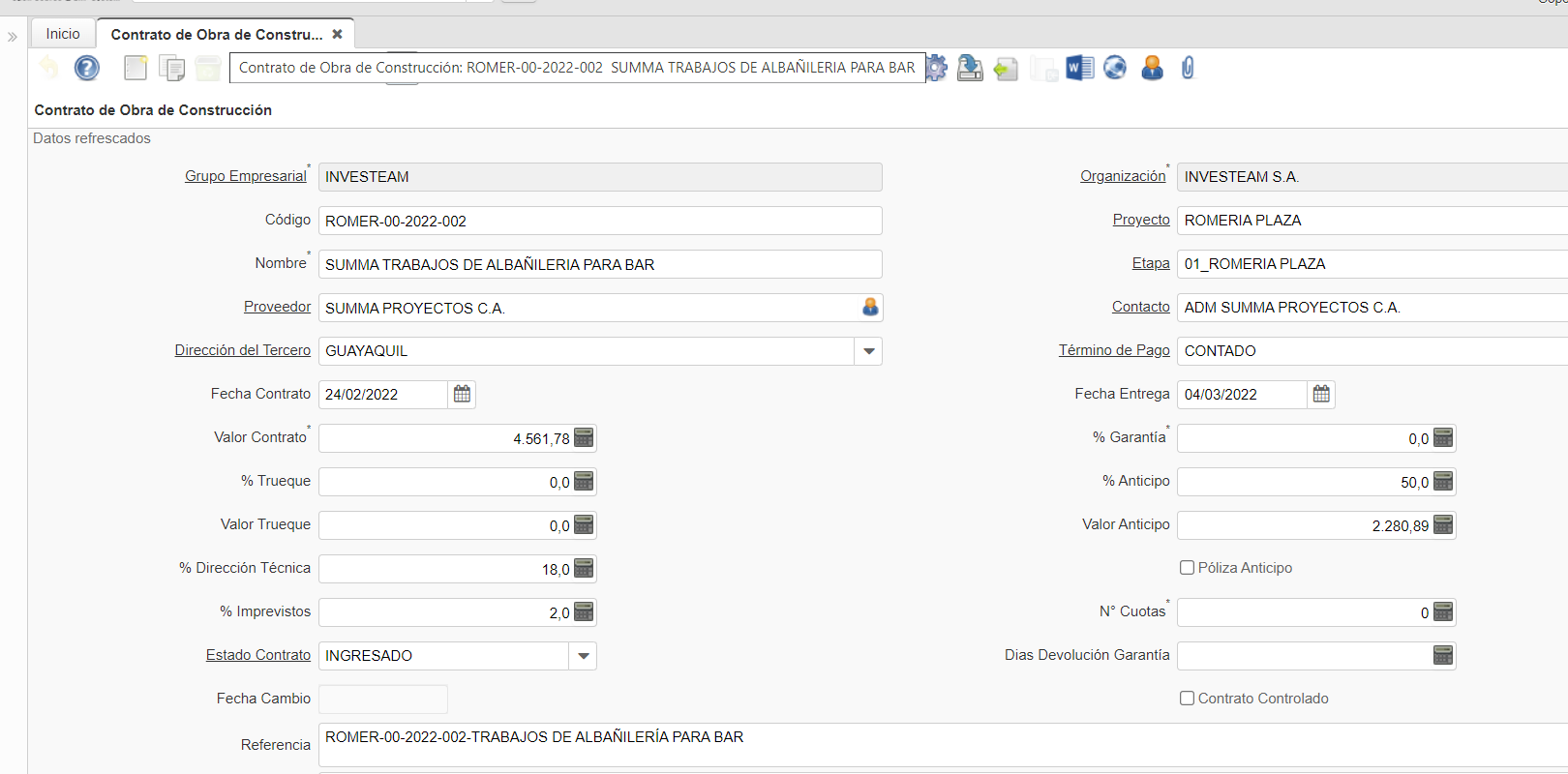The image size is (1568, 774).
Task: Open the Word document export icon
Action: coord(1079,68)
